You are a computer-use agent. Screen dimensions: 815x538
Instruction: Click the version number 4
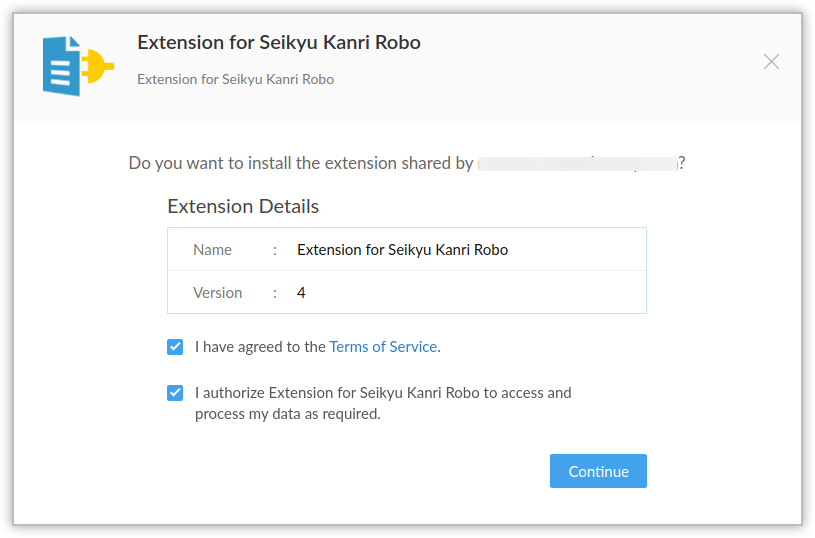point(301,293)
